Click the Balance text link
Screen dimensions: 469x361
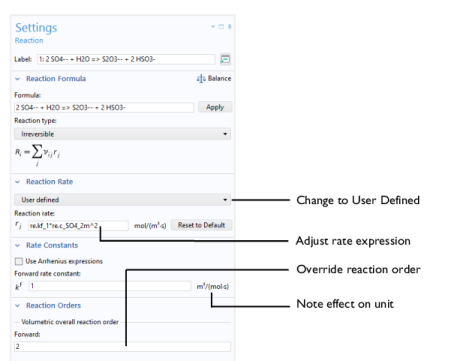pyautogui.click(x=219, y=78)
